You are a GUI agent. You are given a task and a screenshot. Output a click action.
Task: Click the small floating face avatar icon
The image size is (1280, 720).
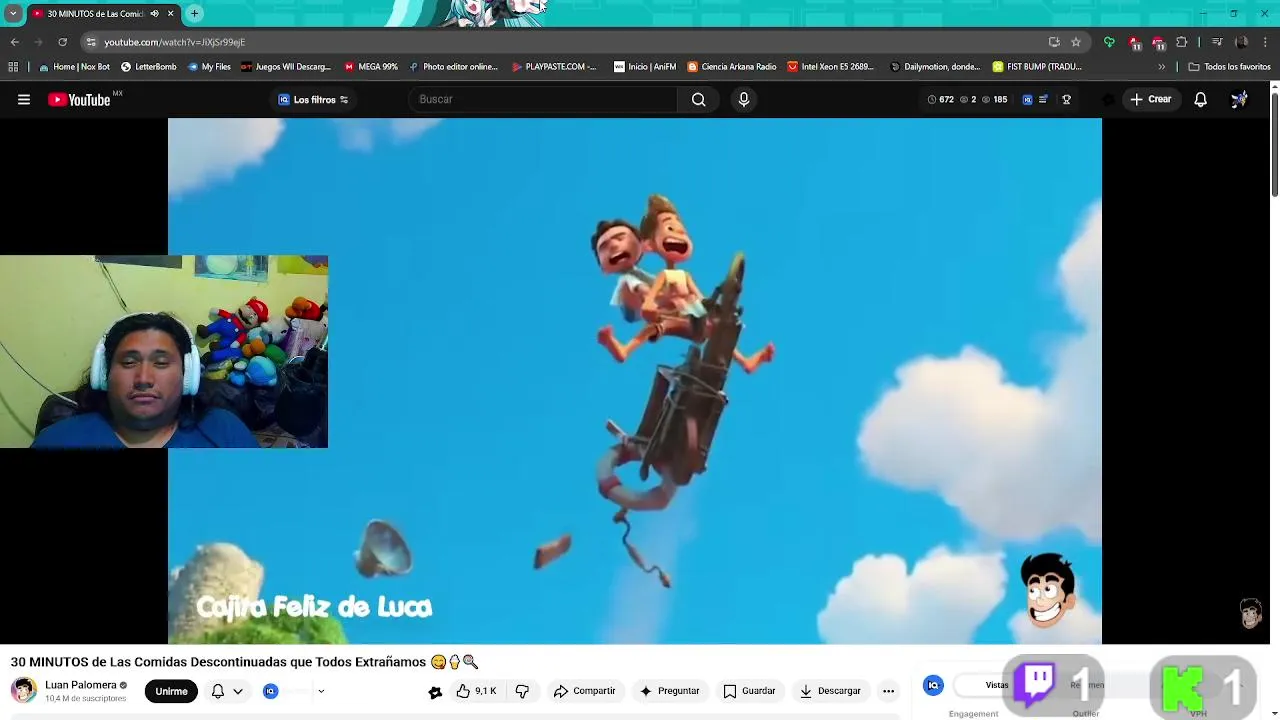(x=1251, y=613)
